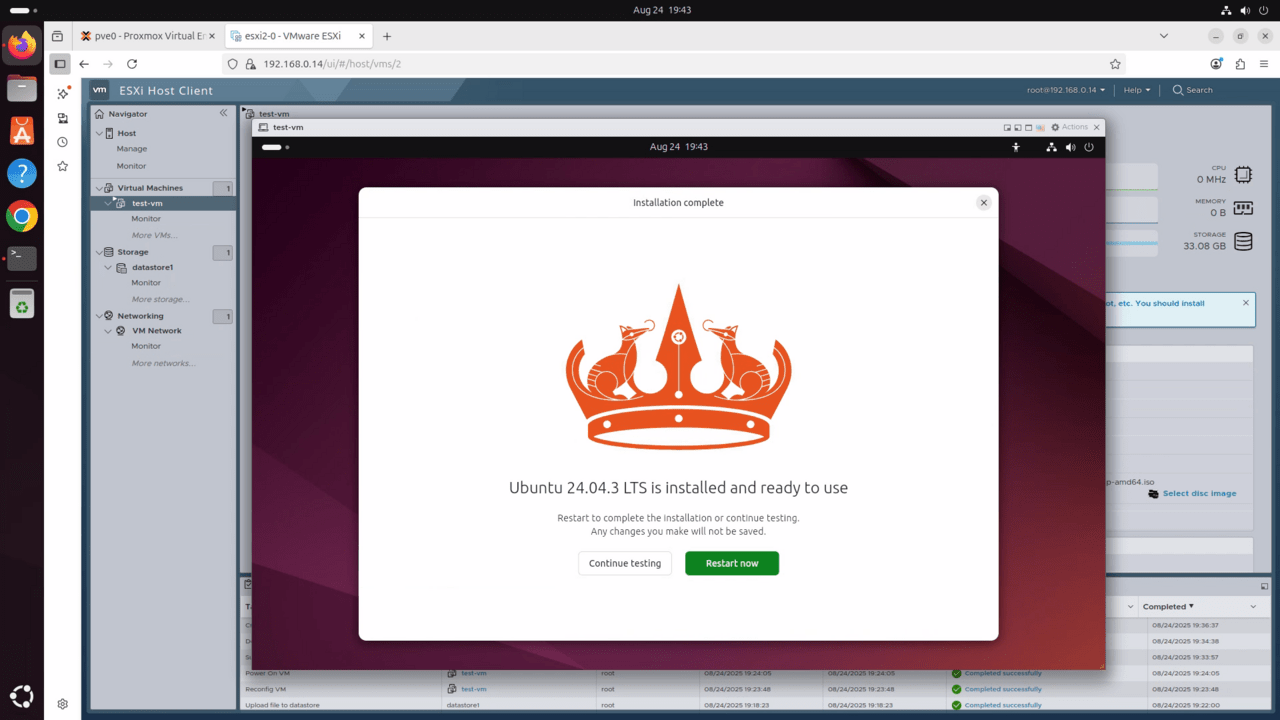The height and width of the screenshot is (720, 1280).
Task: Choose Continue testing in the installer
Action: click(x=625, y=563)
